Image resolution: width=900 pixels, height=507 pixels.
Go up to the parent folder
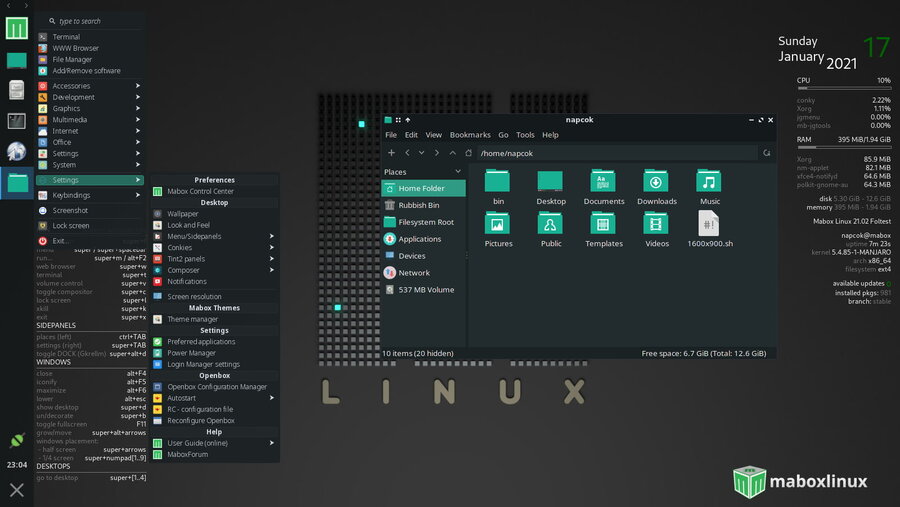pyautogui.click(x=453, y=153)
